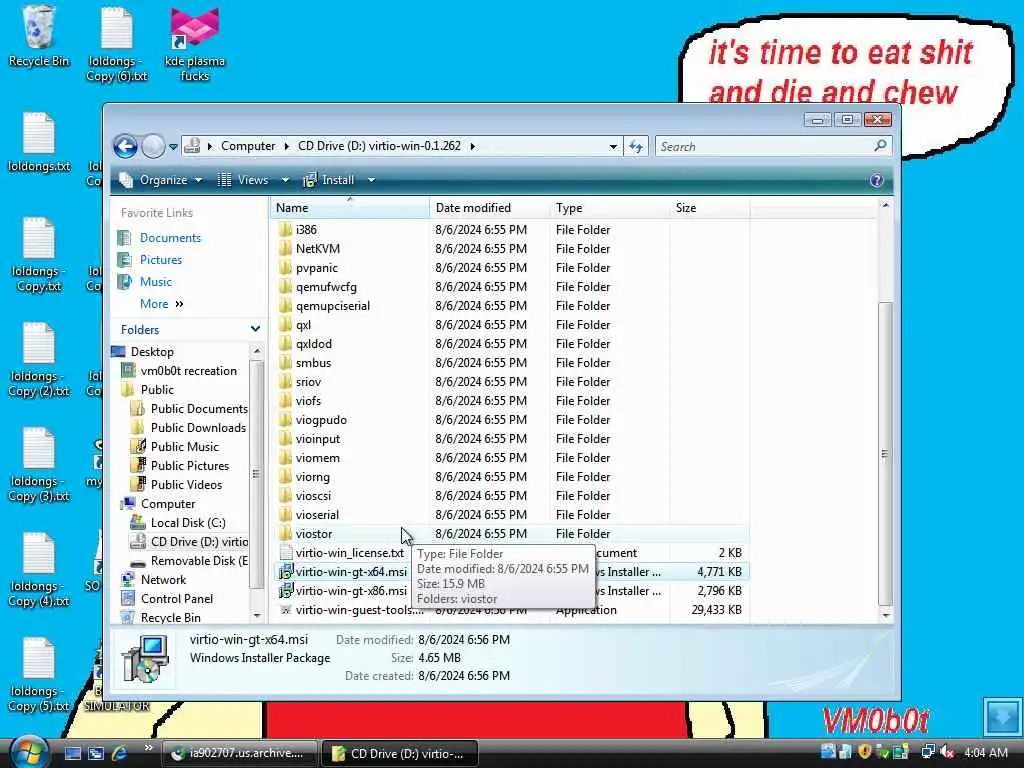The width and height of the screenshot is (1024, 768).
Task: Click the Help question mark icon
Action: [876, 180]
